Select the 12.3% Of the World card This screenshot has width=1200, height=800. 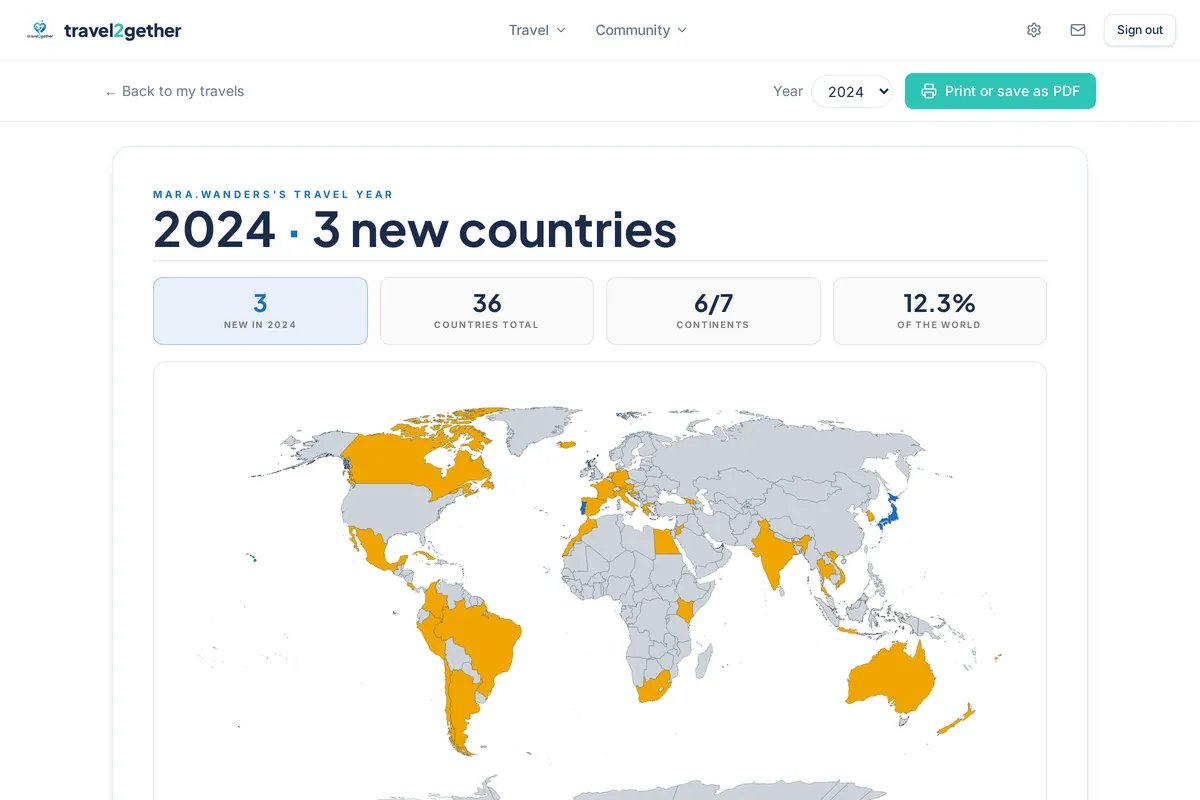[x=940, y=311]
